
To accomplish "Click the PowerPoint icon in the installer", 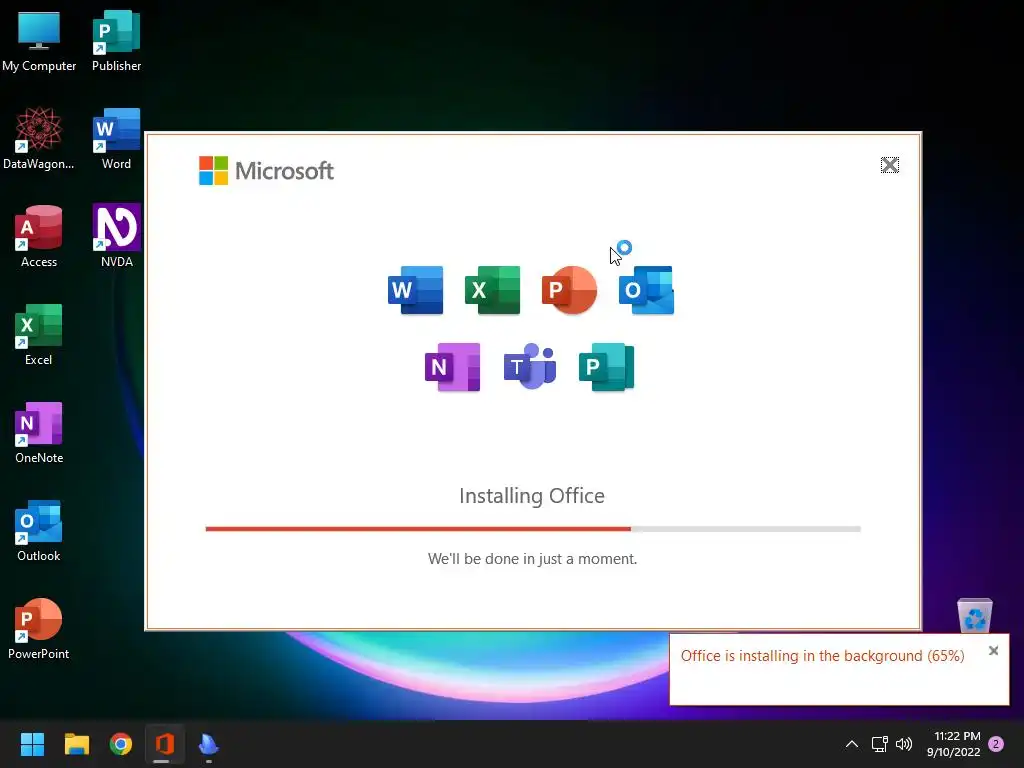I will pyautogui.click(x=569, y=290).
